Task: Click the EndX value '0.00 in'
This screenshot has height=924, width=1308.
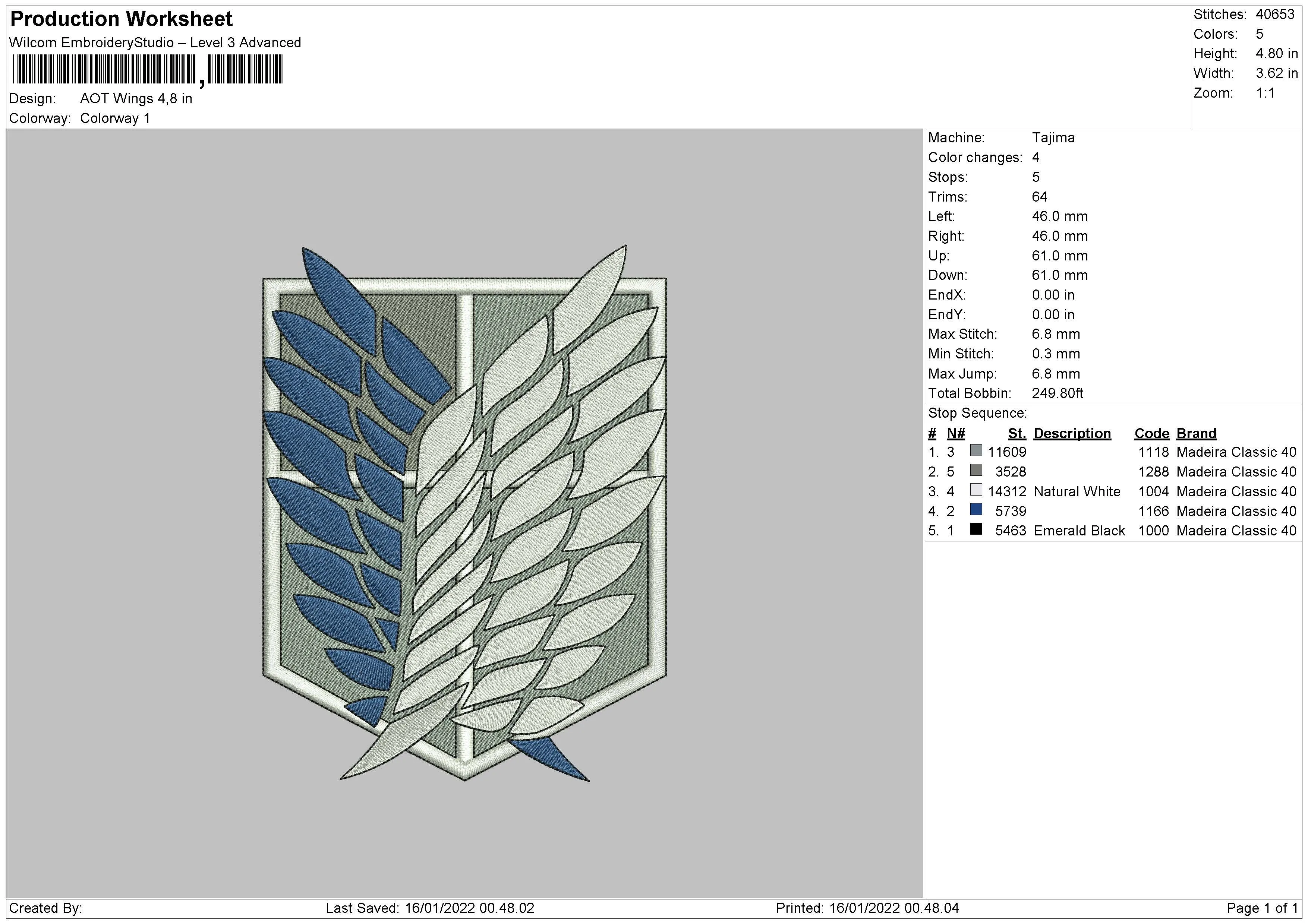Action: point(1053,295)
